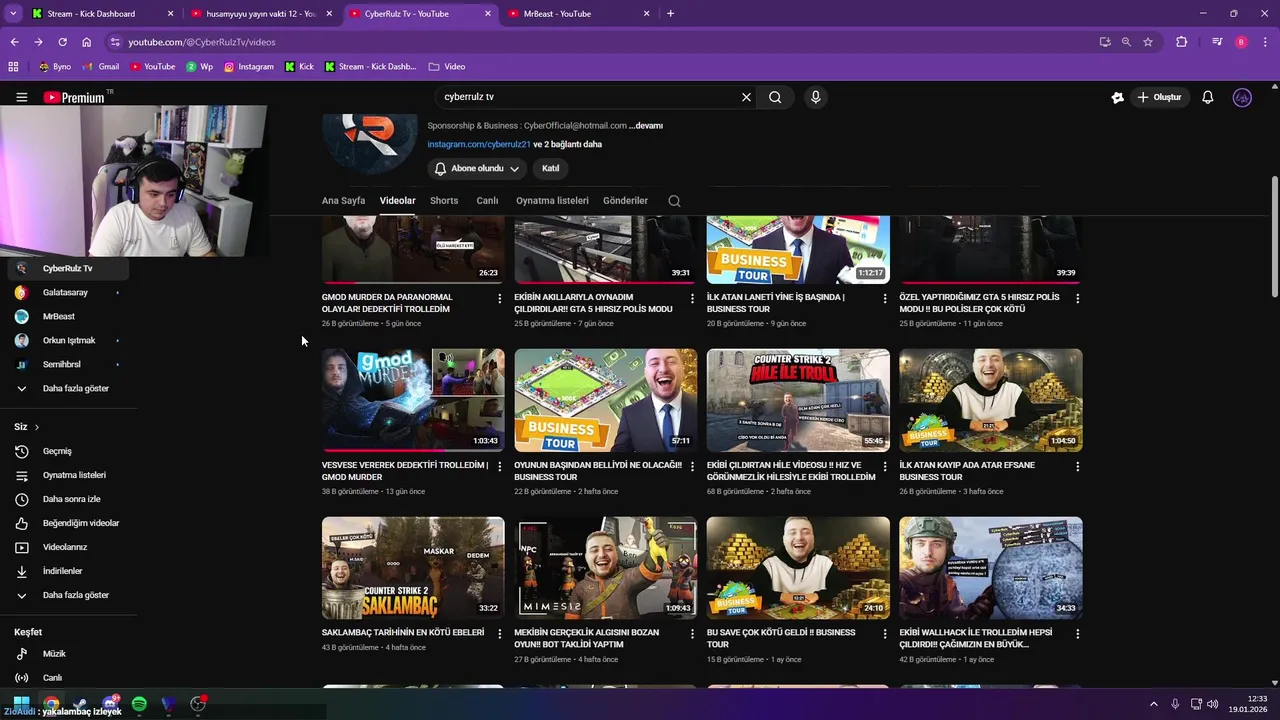Open options for SAKLAMBAÇ TARİHİNİN video
Screen dimensions: 1280x720
click(x=500, y=634)
